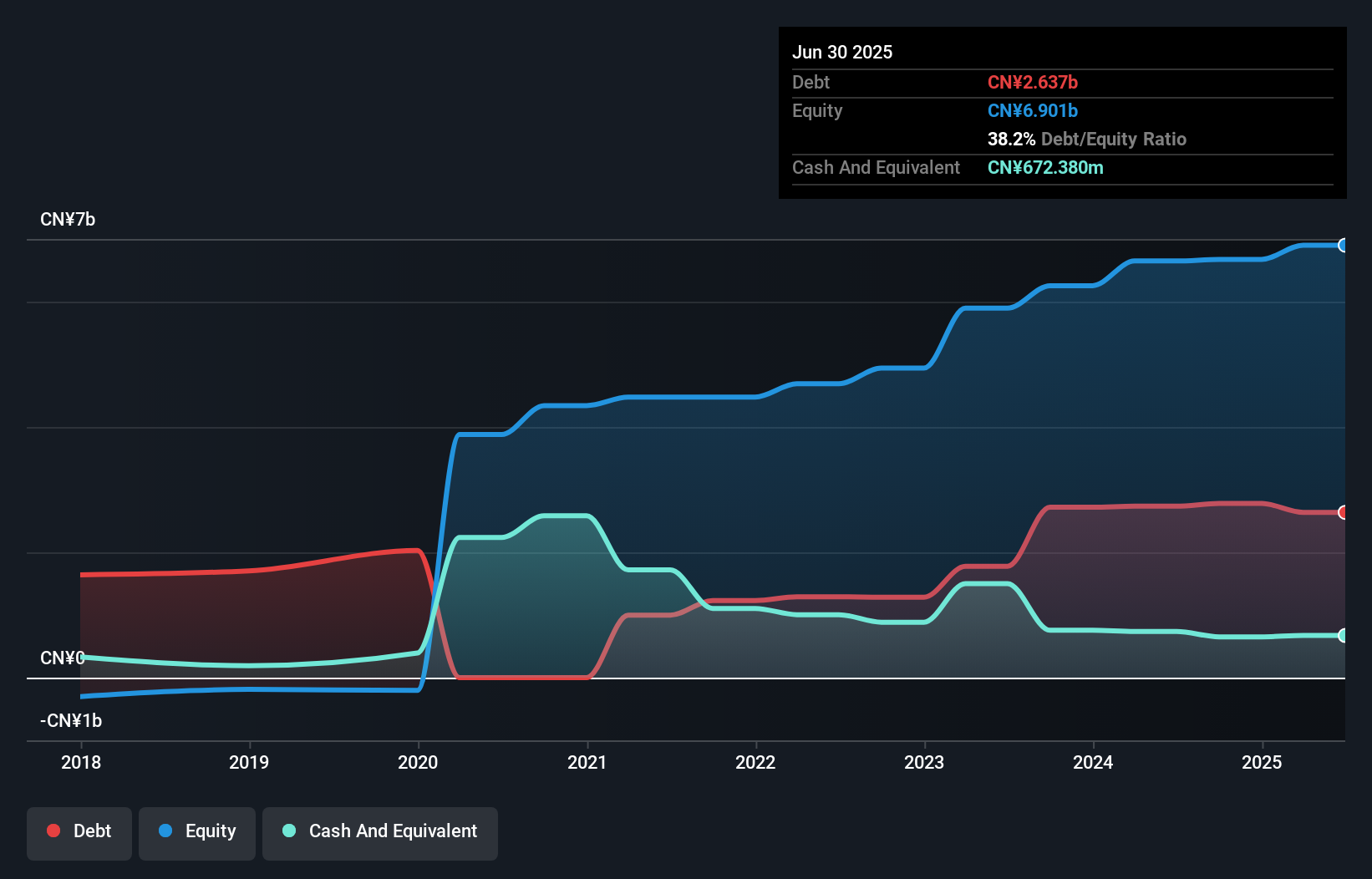Select the Debt endpoint marker on the chart
Screen dimensions: 1372x879
[x=1342, y=511]
